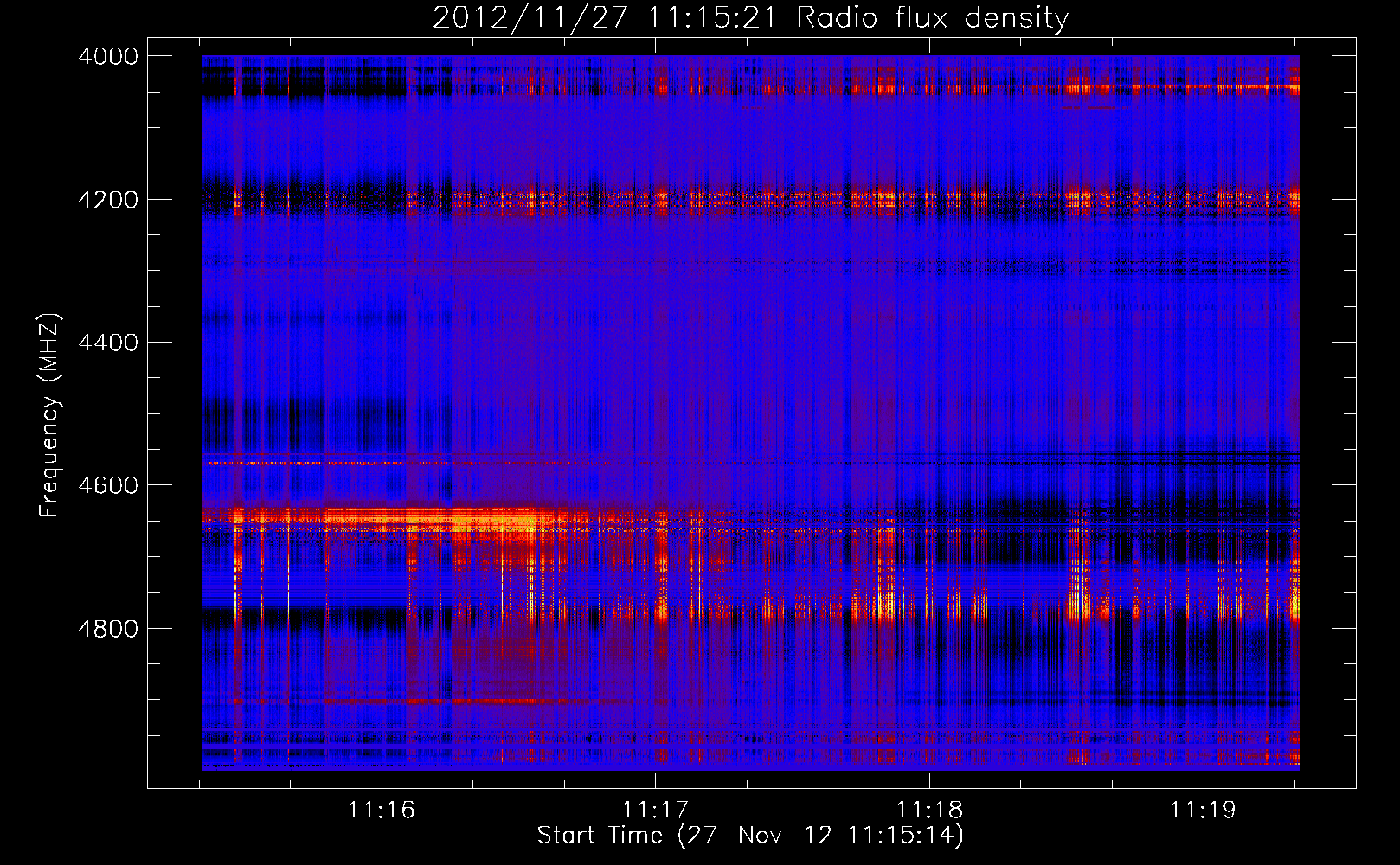Click the 11:19 time tick label
Viewport: 1400px width, 865px height.
point(1203,810)
